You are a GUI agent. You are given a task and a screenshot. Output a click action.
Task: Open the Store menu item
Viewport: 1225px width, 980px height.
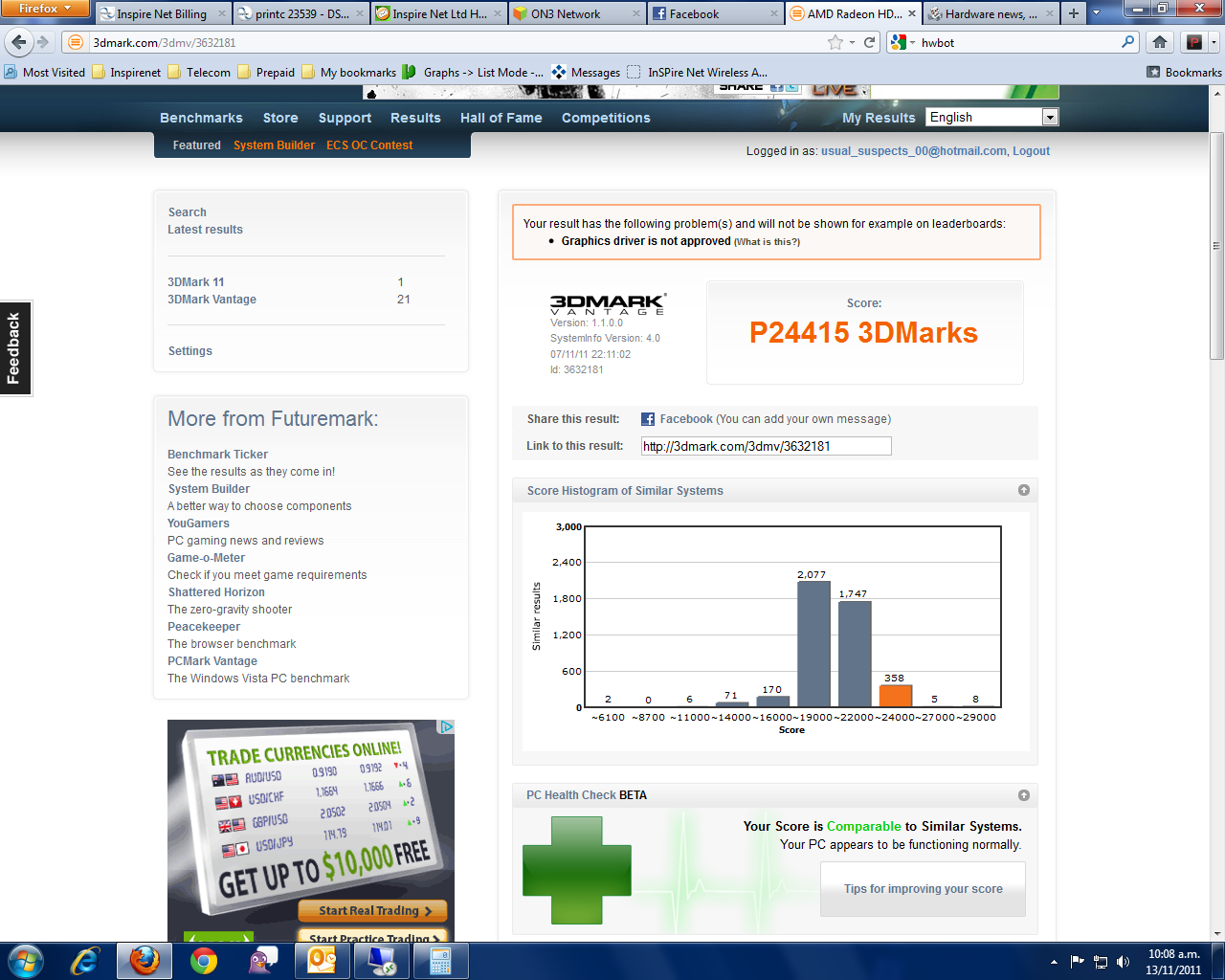click(x=280, y=118)
